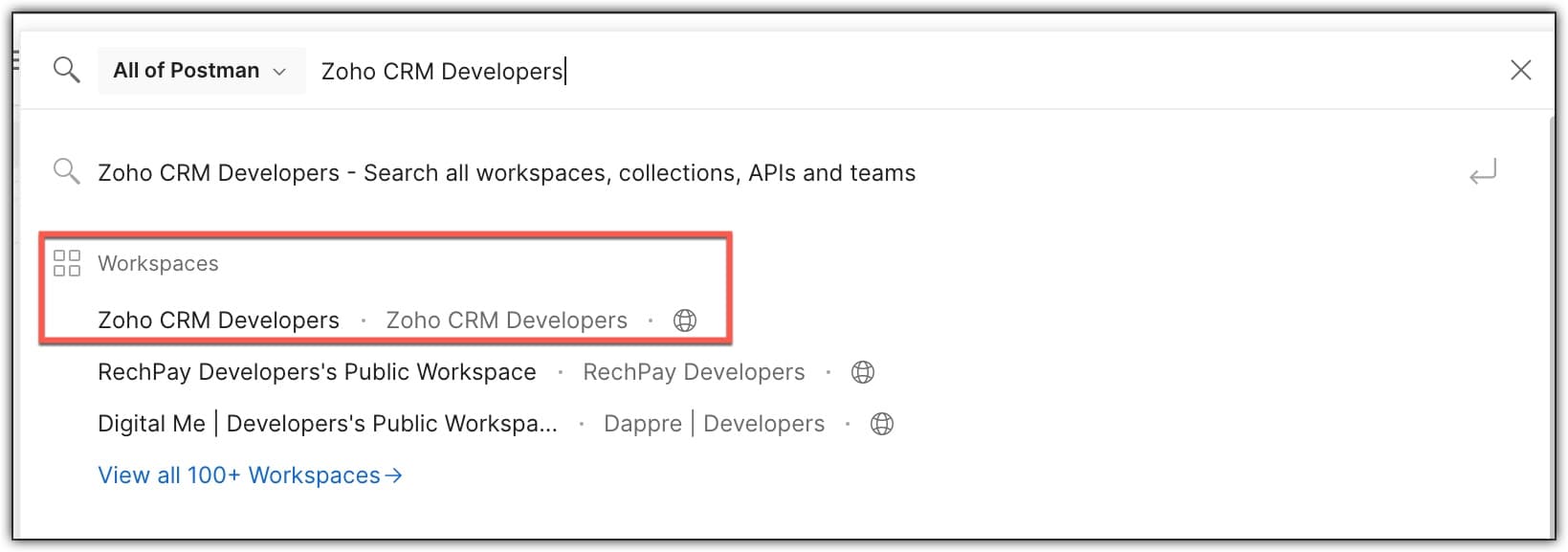Click the RechPay Developers team name
This screenshot has height=552, width=1568.
pyautogui.click(x=694, y=372)
